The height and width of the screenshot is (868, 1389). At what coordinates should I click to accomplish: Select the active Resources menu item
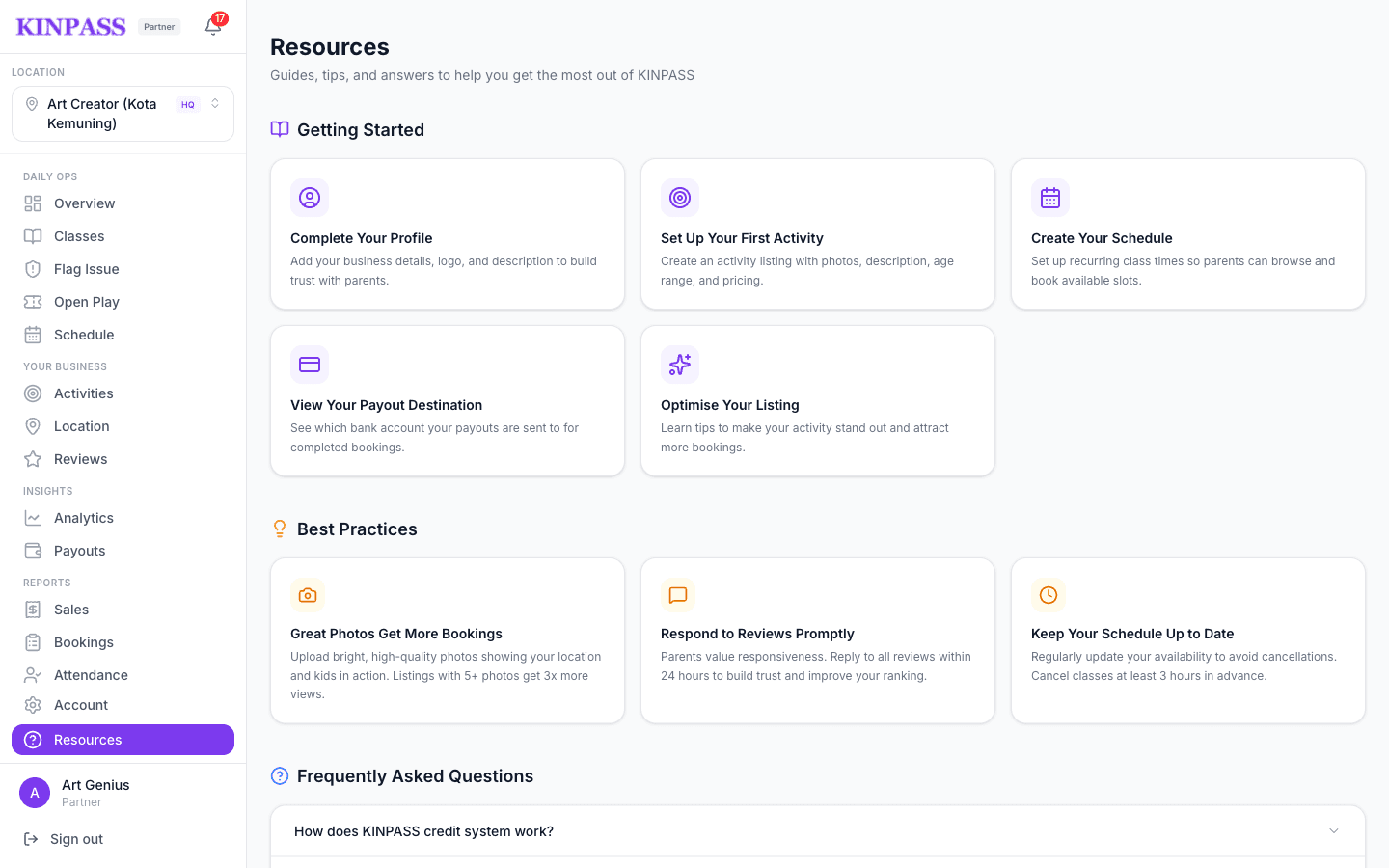pyautogui.click(x=123, y=740)
